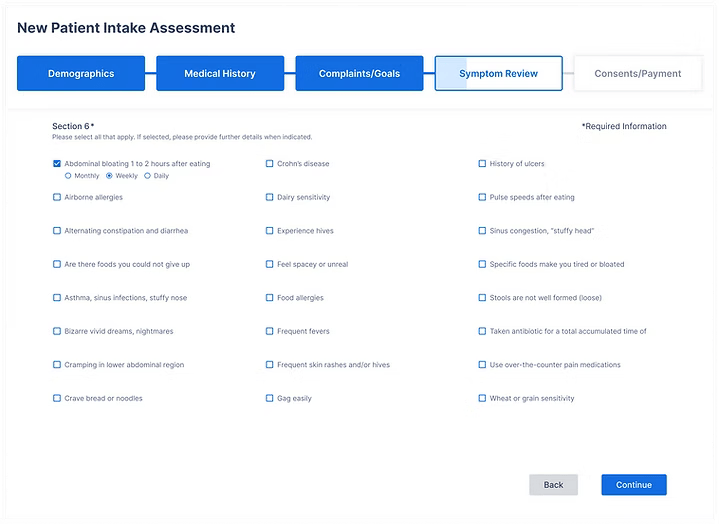Uncheck Abdominal bloating after eating checkbox
Screen dimensions: 719x524
coord(57,164)
